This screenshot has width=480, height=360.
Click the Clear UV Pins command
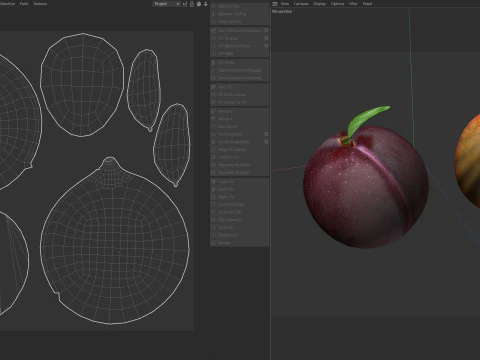click(240, 22)
